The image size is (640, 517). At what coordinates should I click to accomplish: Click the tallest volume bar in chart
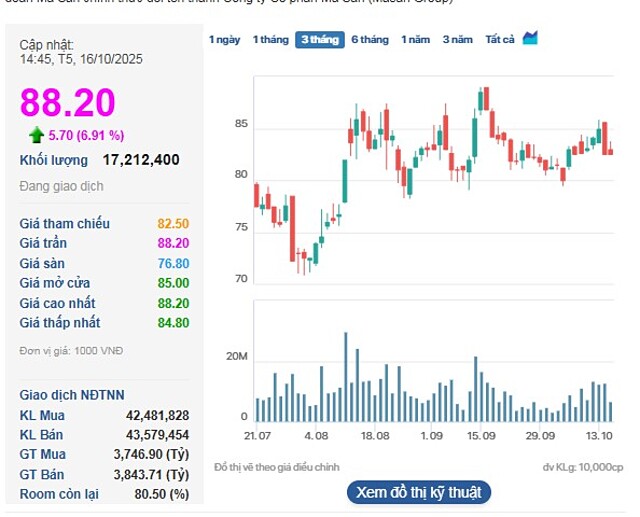pos(346,378)
